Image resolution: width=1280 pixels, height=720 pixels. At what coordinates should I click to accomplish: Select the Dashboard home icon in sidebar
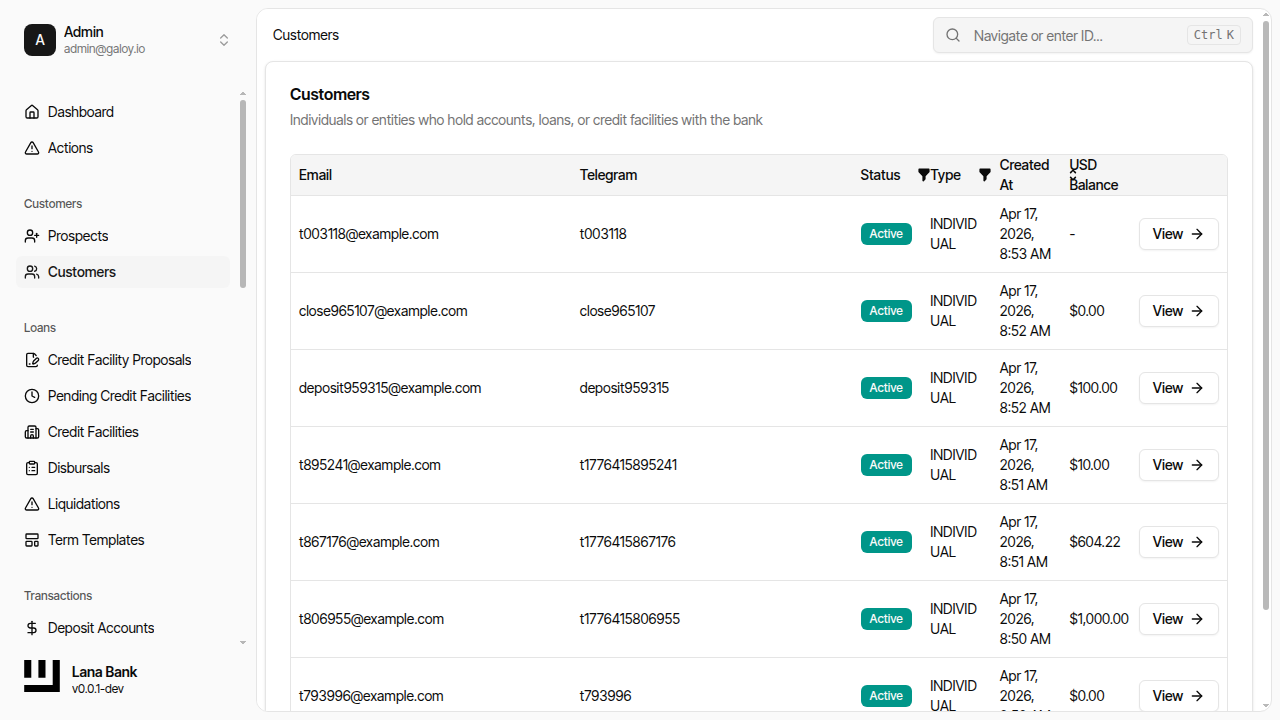[x=31, y=111]
